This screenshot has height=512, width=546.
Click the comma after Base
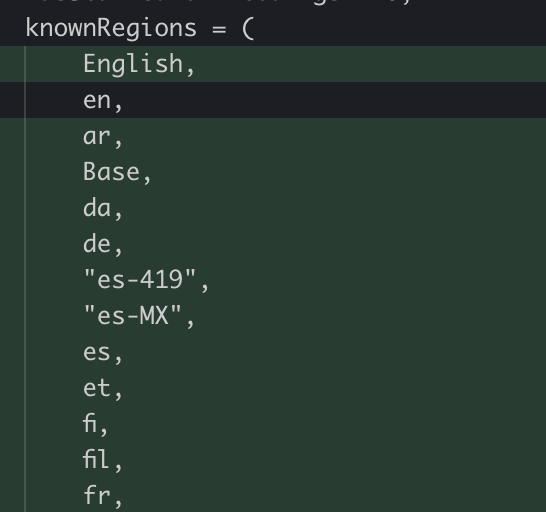coord(147,179)
